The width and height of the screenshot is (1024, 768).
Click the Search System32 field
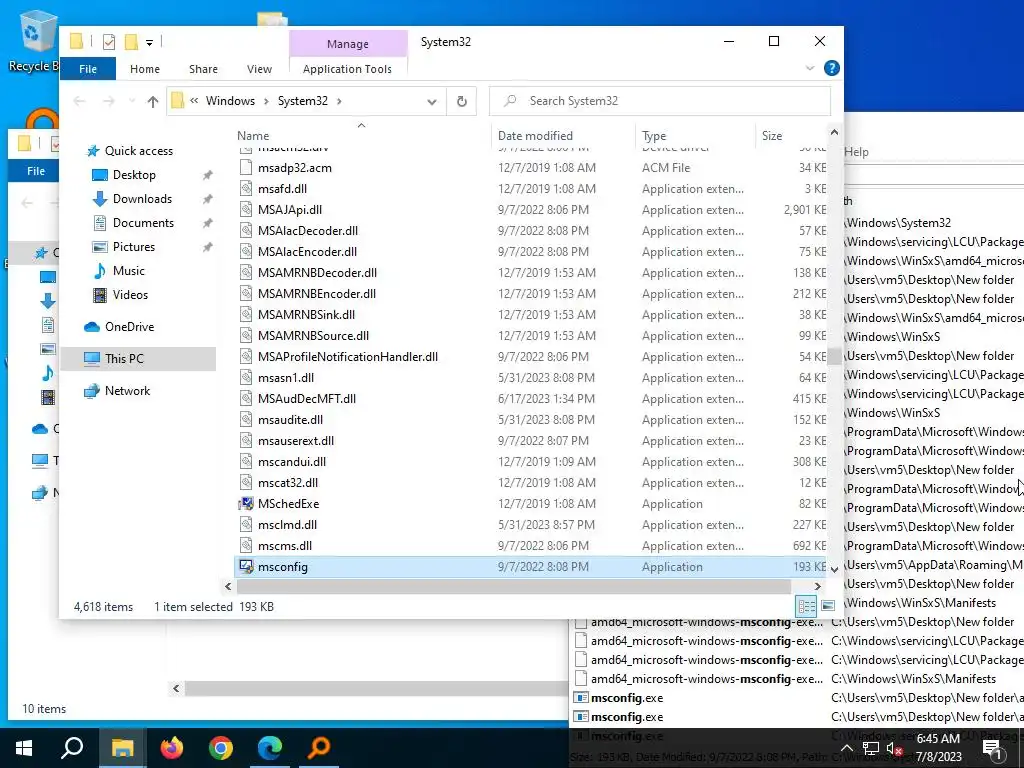coord(660,101)
